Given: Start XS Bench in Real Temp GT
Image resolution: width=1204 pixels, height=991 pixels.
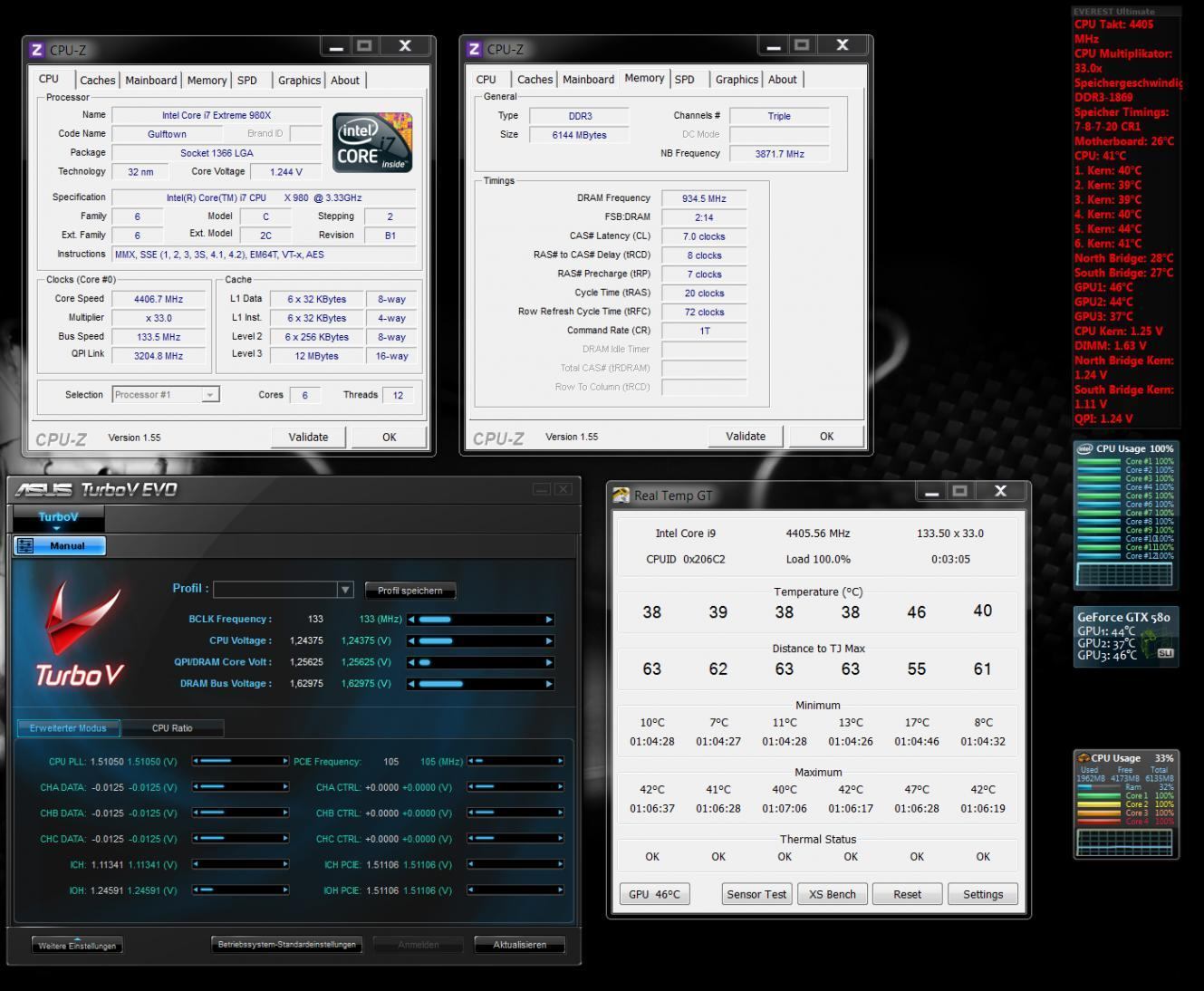Looking at the screenshot, I should [833, 894].
